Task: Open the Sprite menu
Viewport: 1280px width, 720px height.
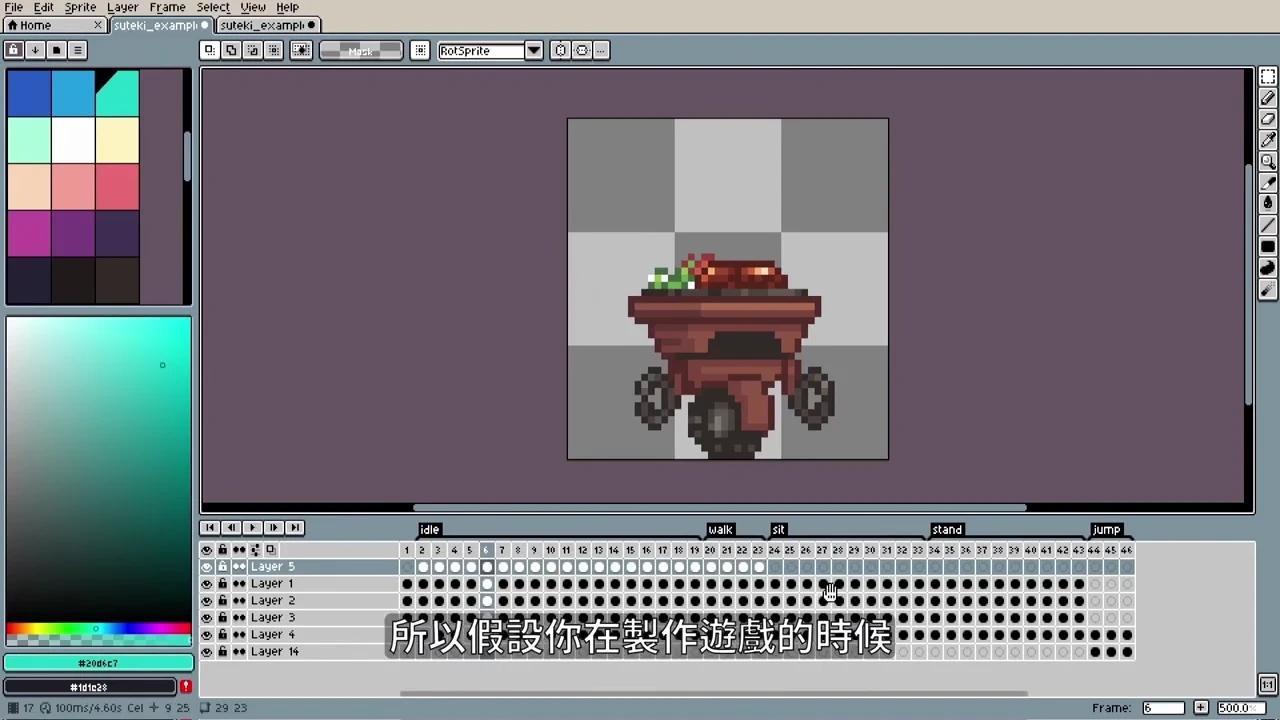Action: pyautogui.click(x=80, y=7)
